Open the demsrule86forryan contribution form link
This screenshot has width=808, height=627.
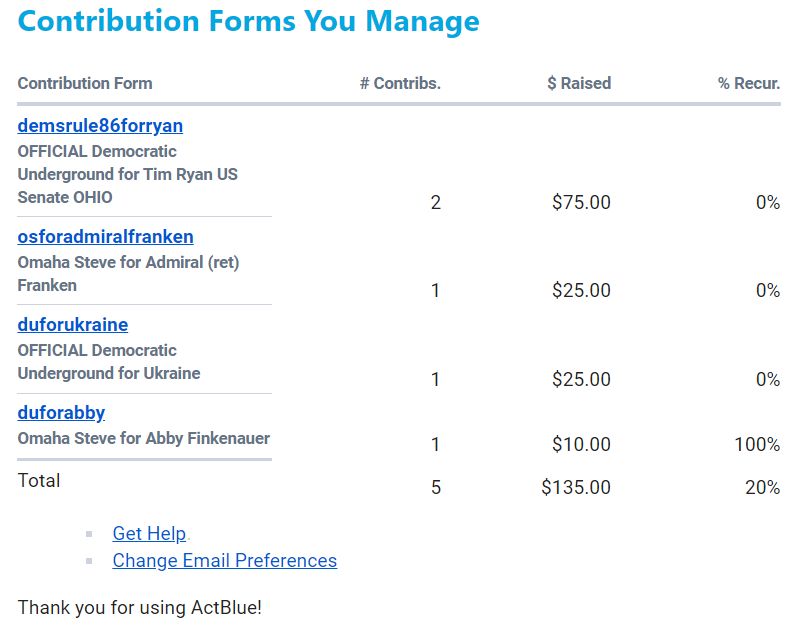[x=100, y=126]
